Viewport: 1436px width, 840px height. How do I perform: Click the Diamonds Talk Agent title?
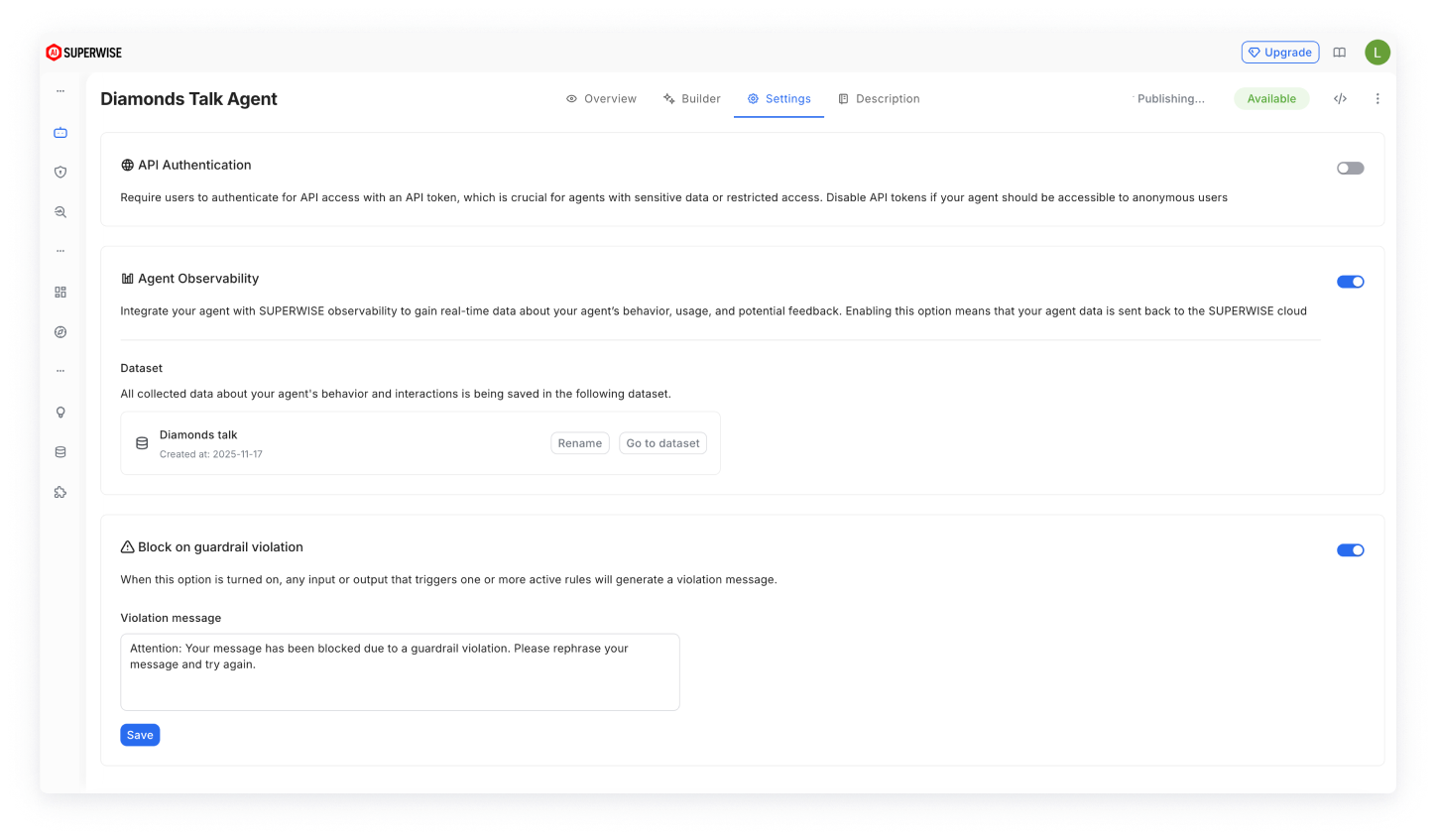pos(188,99)
